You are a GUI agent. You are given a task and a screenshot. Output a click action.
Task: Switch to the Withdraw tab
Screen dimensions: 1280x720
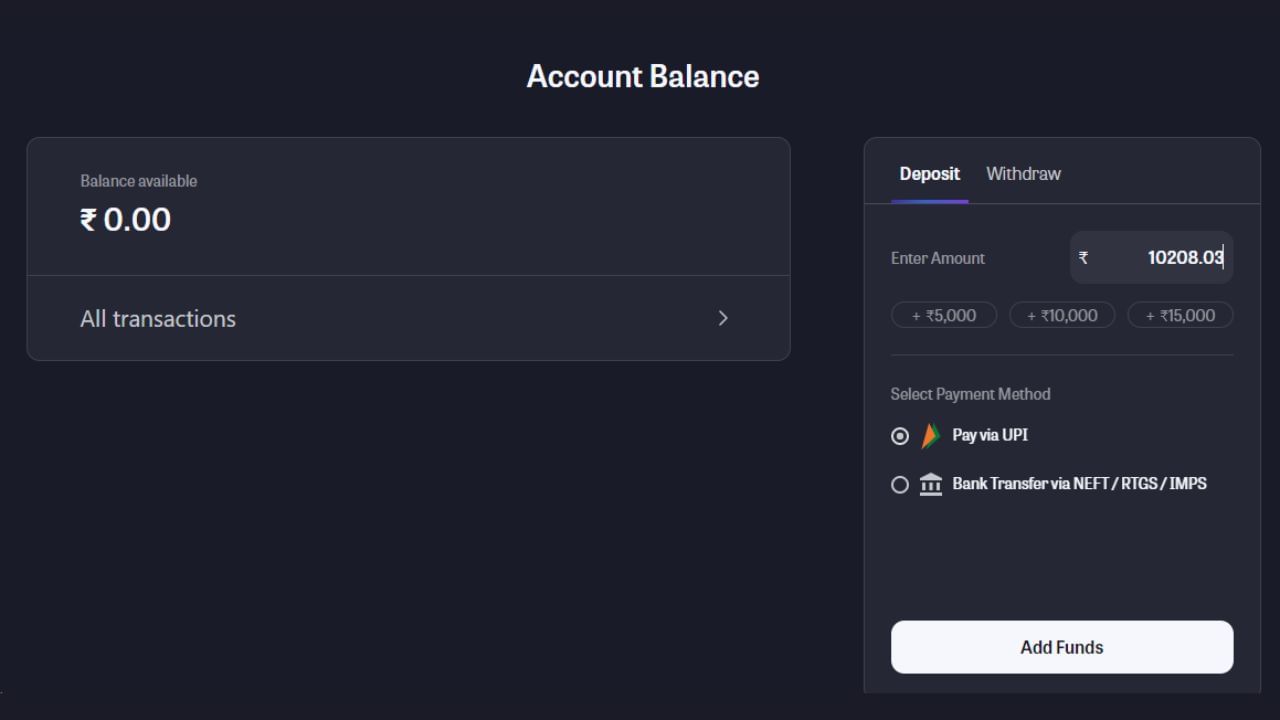tap(1023, 174)
